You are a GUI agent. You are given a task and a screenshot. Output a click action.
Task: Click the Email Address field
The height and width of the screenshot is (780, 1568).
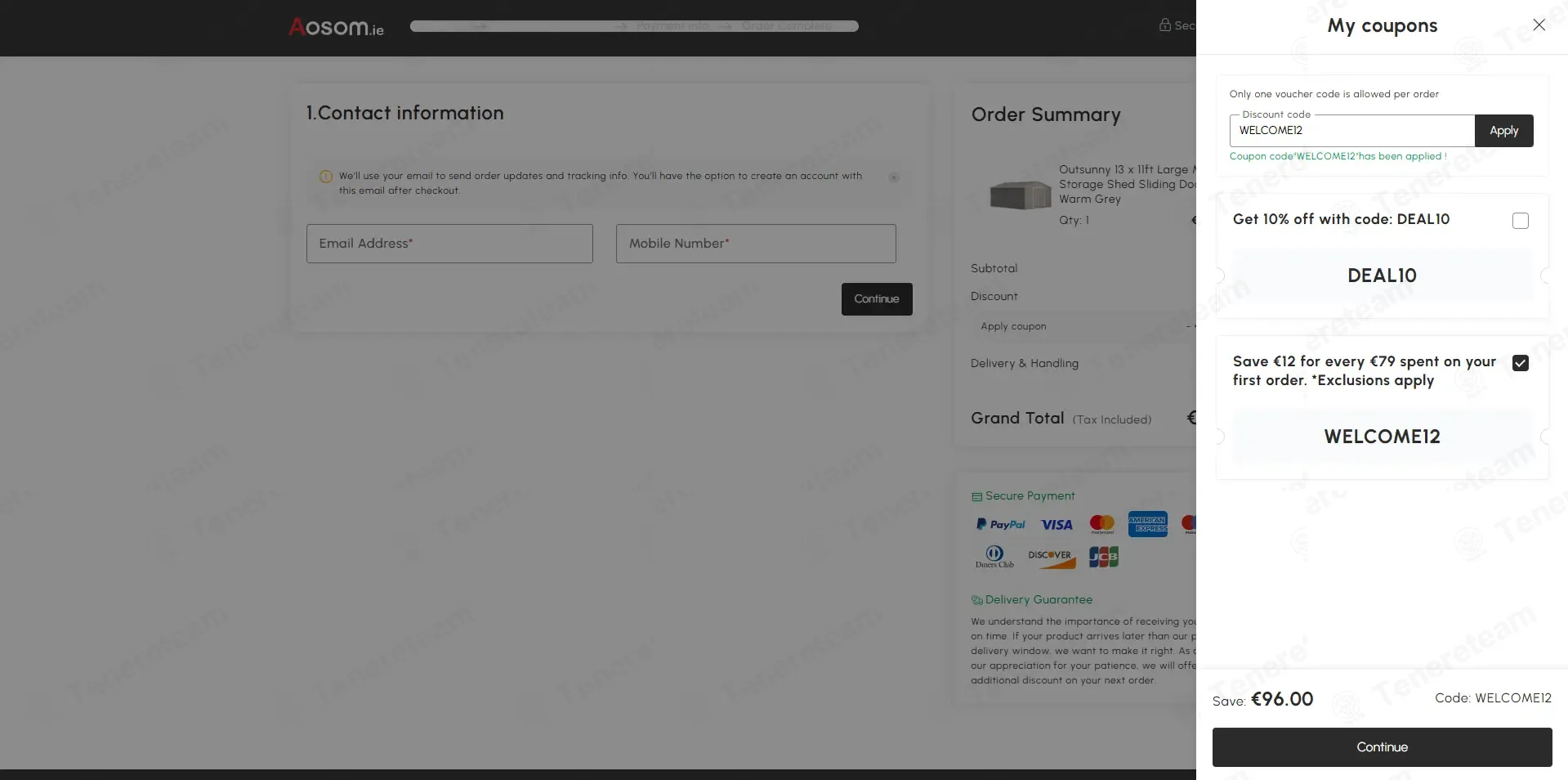click(x=449, y=244)
